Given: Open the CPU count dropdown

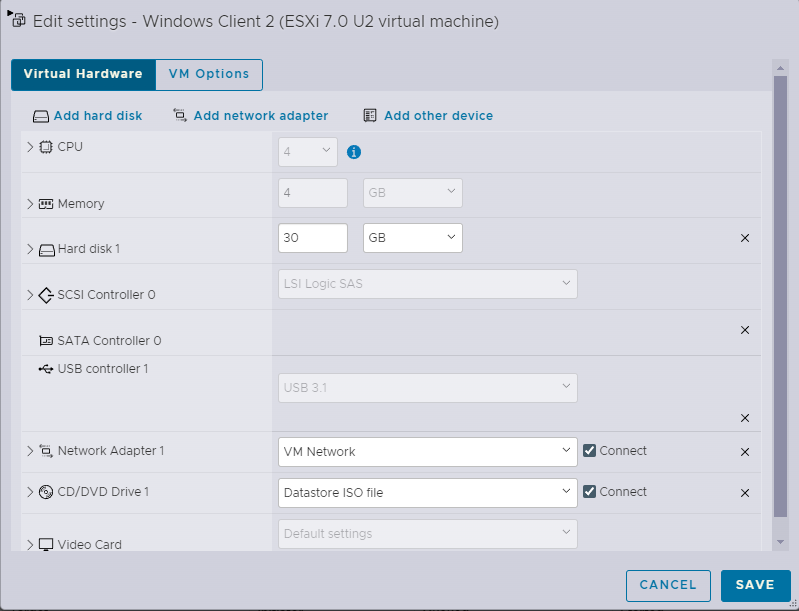Looking at the screenshot, I should pos(308,152).
